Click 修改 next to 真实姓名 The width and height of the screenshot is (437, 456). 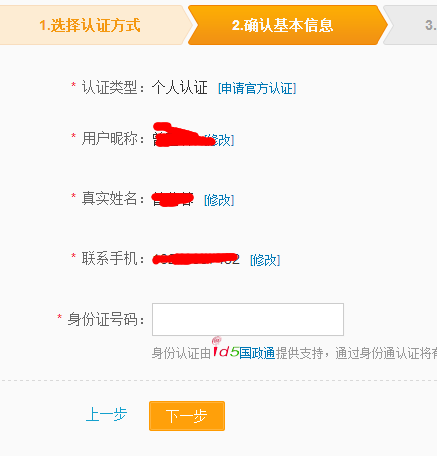pos(219,200)
